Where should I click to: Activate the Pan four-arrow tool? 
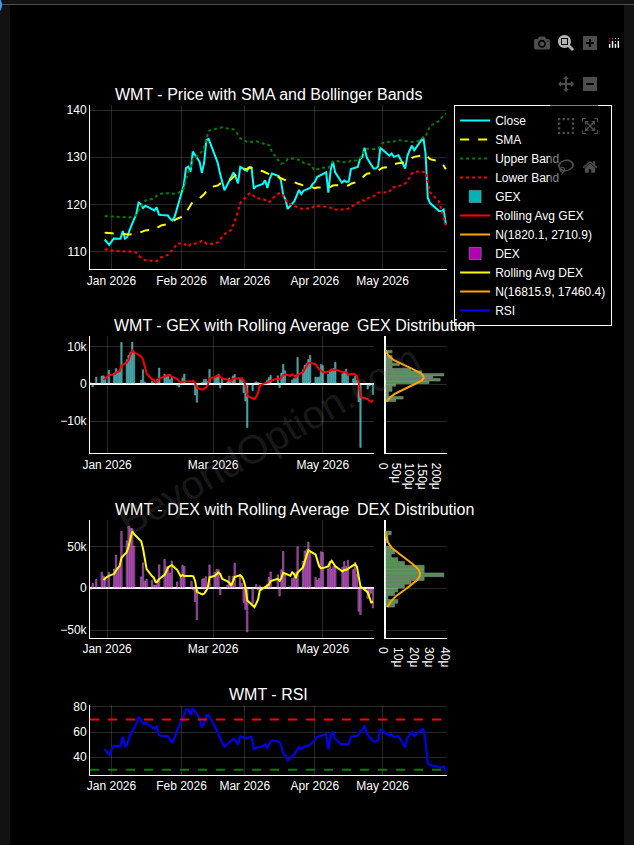coord(566,84)
